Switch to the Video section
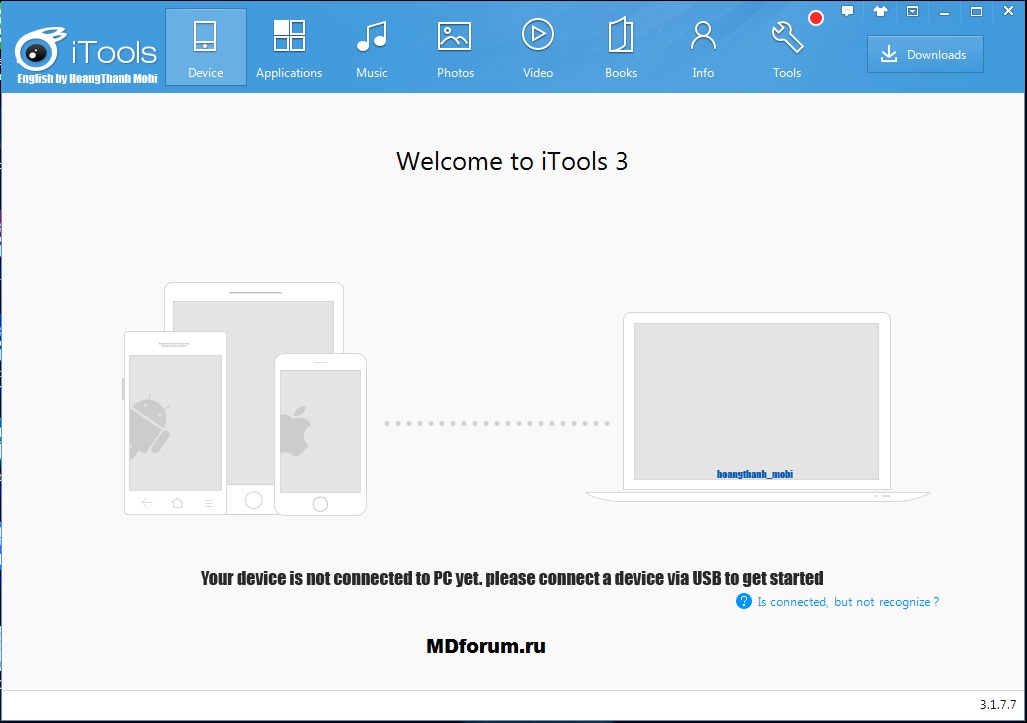The height and width of the screenshot is (723, 1027). [x=538, y=47]
